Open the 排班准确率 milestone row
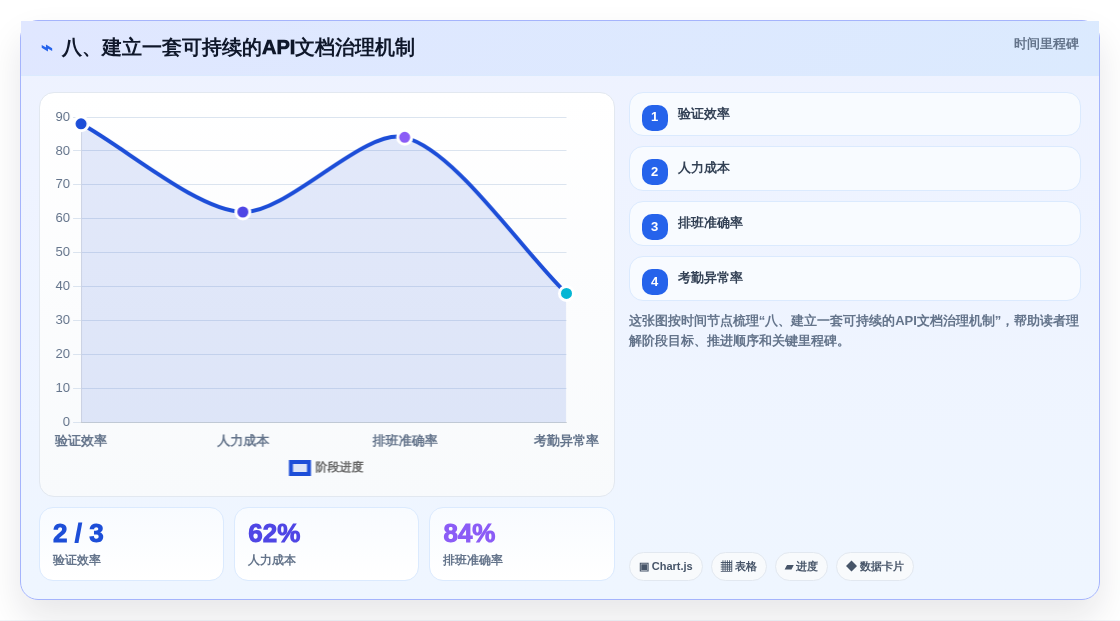This screenshot has width=1120, height=621. [x=854, y=224]
